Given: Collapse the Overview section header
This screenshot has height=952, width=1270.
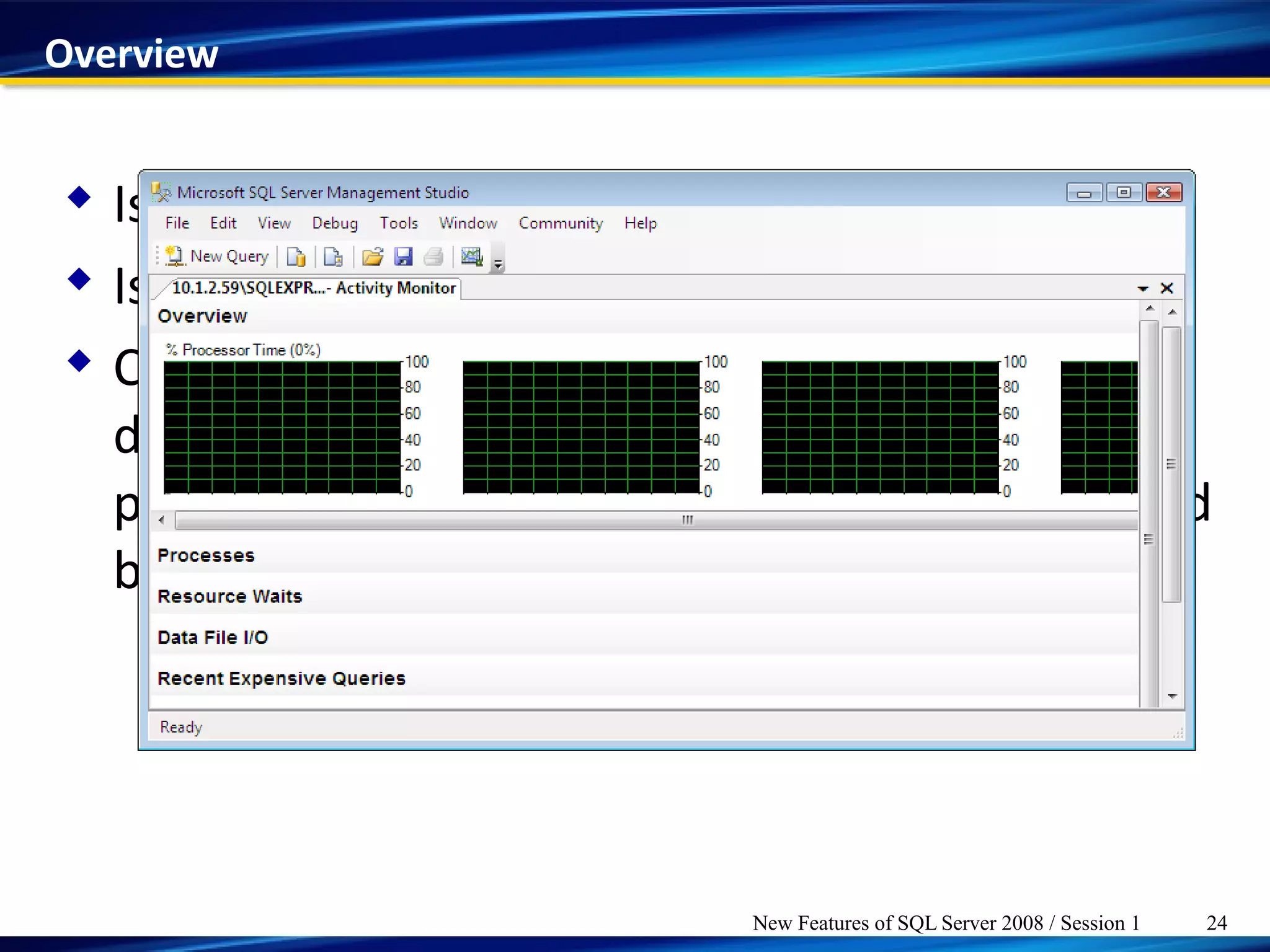Looking at the screenshot, I should [644, 316].
